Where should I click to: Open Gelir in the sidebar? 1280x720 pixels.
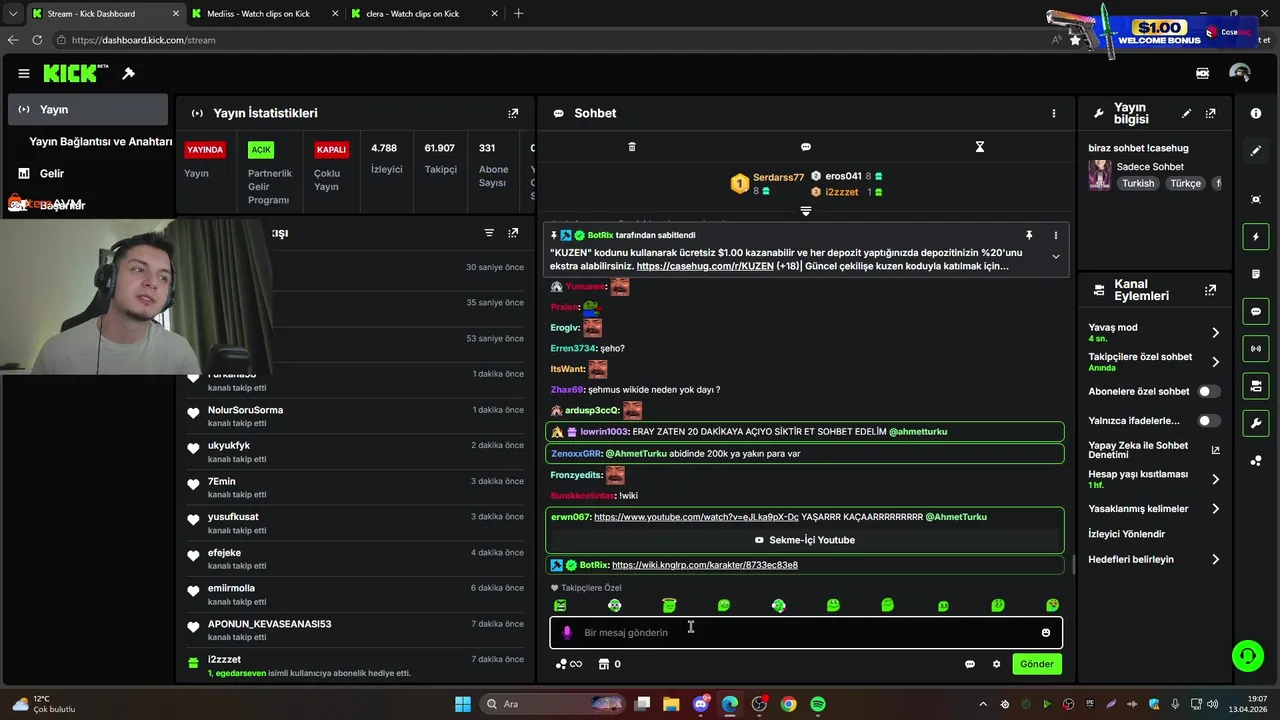51,173
